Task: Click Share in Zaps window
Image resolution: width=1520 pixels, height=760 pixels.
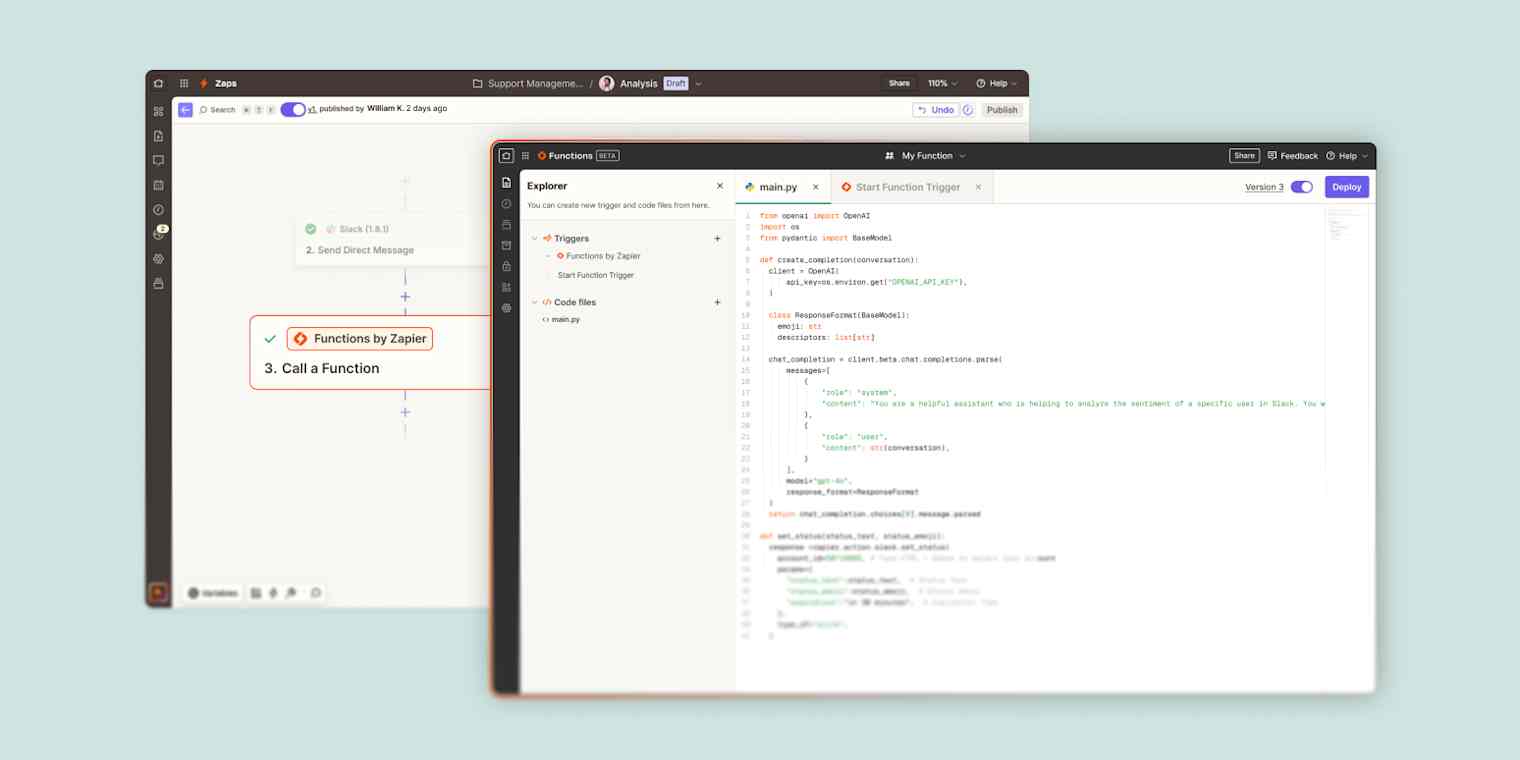Action: [x=899, y=84]
